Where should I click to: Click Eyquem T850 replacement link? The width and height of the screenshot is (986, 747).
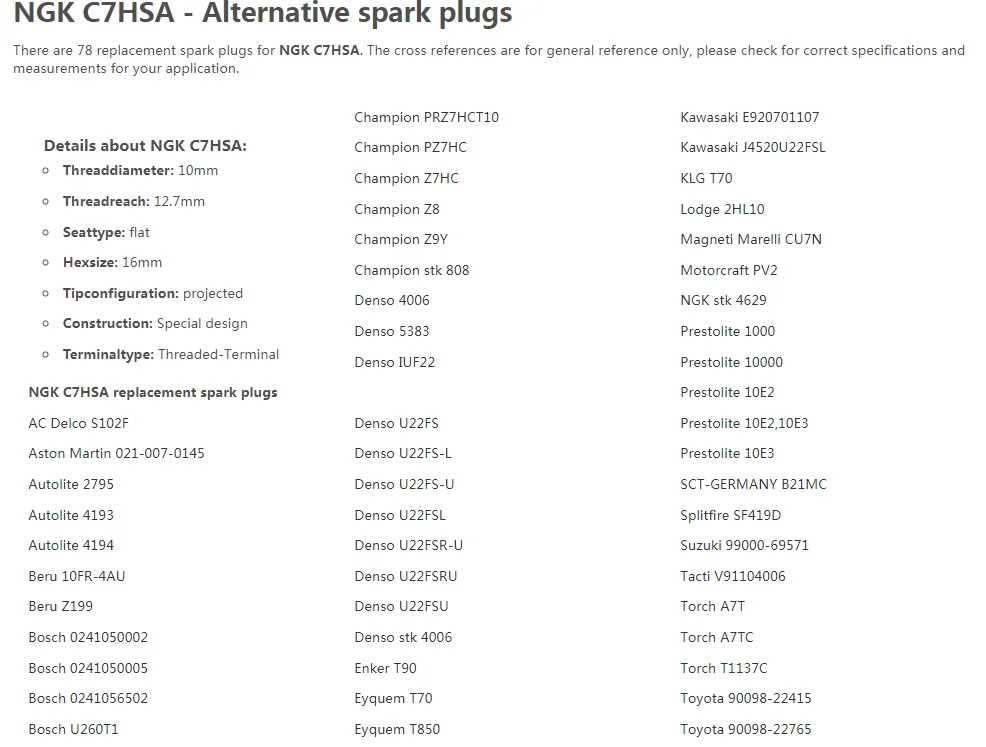tap(397, 729)
